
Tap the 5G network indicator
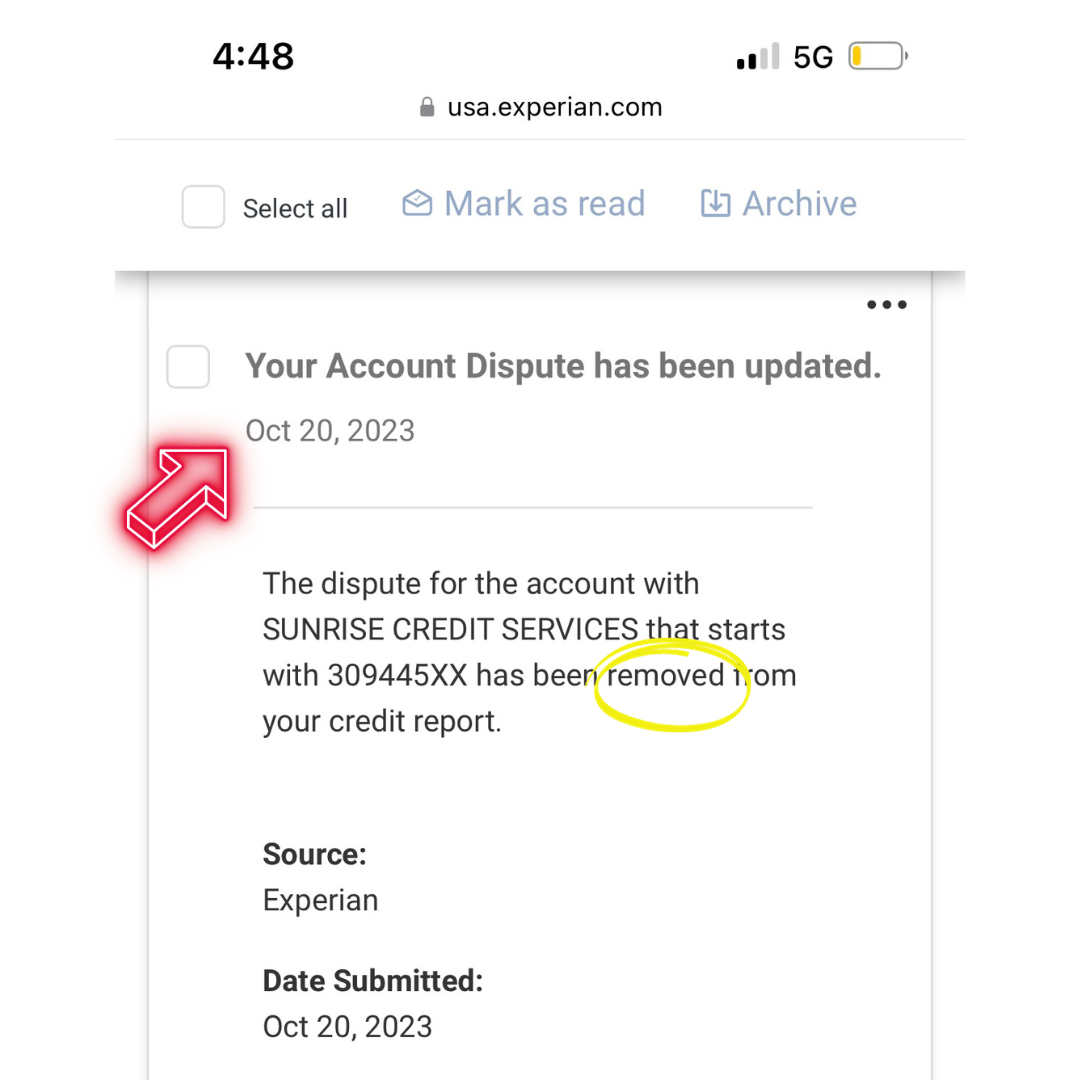coord(813,57)
